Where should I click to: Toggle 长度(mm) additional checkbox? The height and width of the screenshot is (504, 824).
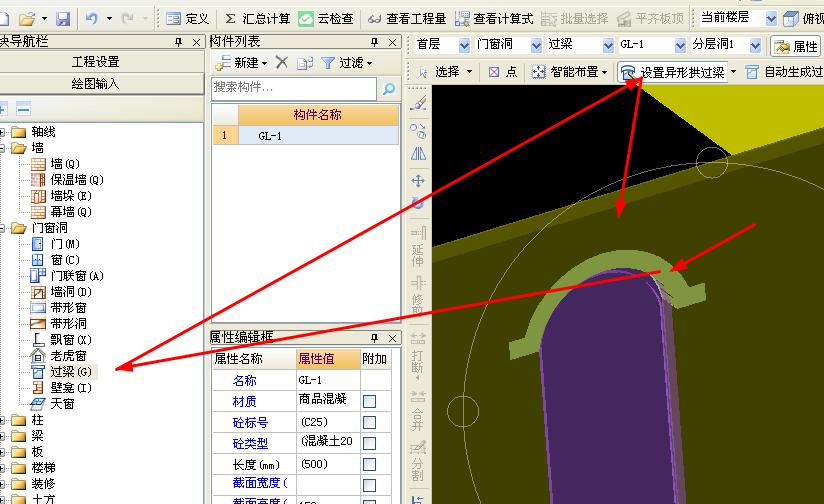(369, 464)
